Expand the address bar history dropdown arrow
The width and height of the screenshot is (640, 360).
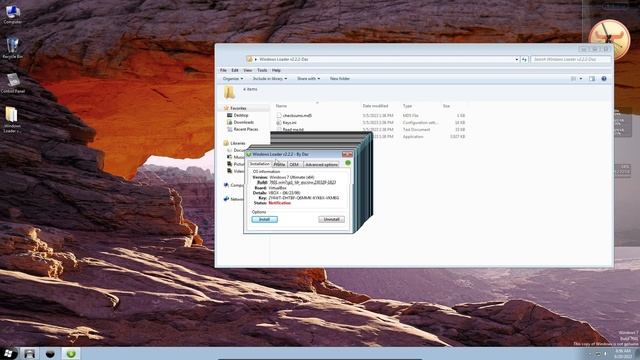516,59
